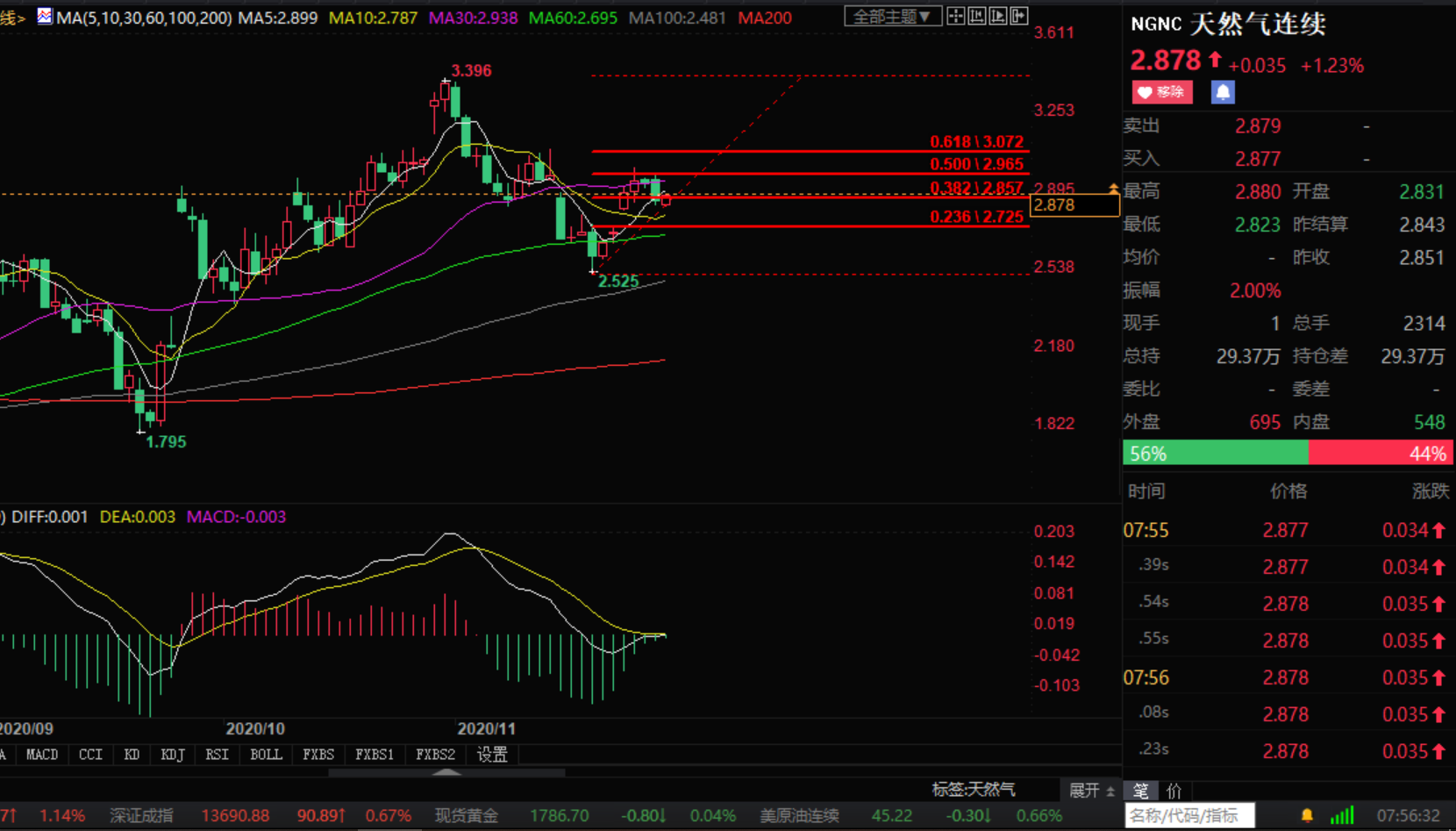Switch to the KDJ indicator tab
This screenshot has width=1456, height=831.
point(173,755)
